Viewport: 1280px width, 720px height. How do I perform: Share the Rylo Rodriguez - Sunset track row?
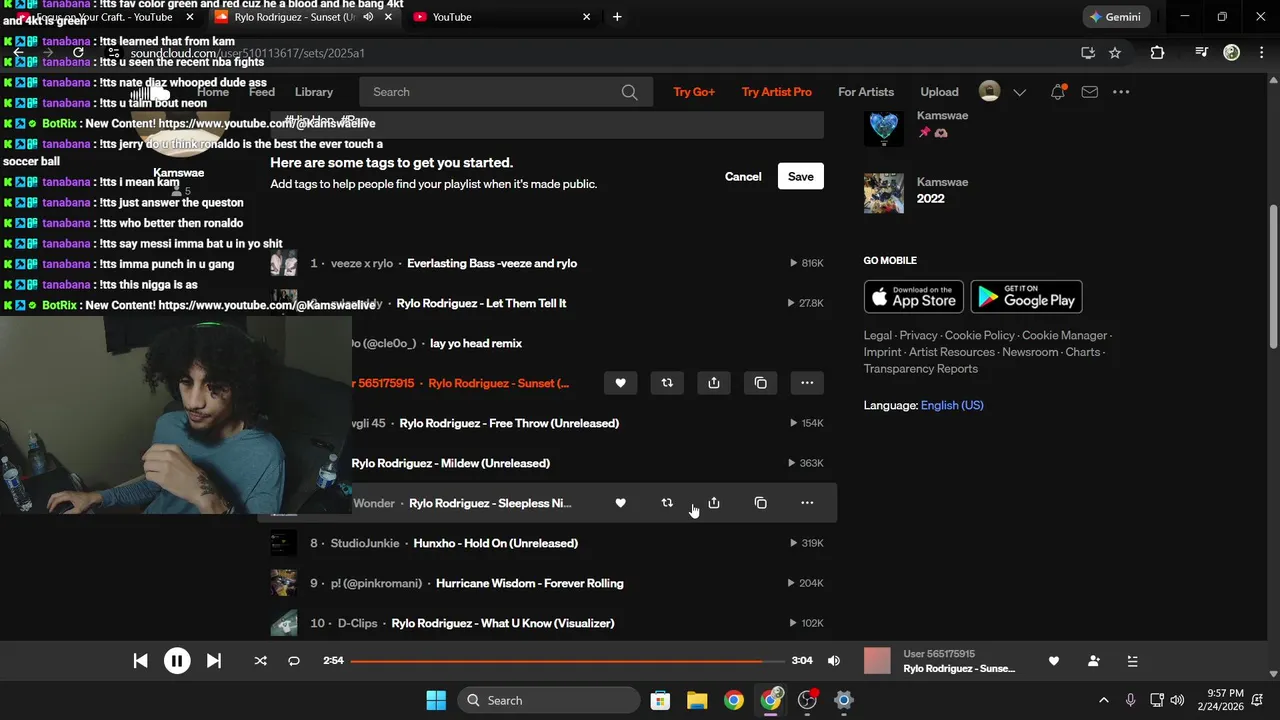[x=714, y=383]
